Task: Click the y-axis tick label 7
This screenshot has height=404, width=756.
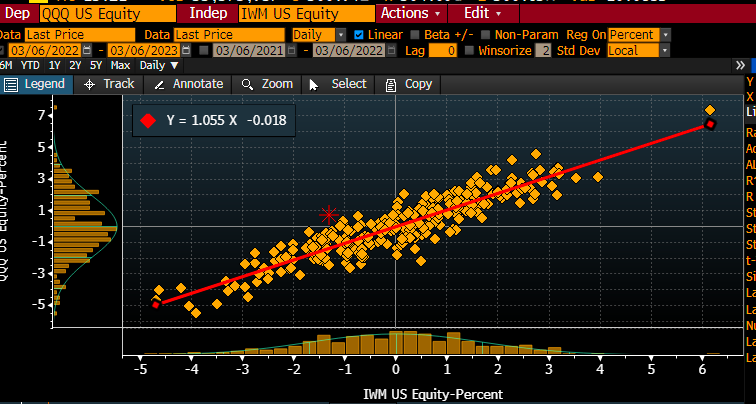Action: pyautogui.click(x=42, y=115)
